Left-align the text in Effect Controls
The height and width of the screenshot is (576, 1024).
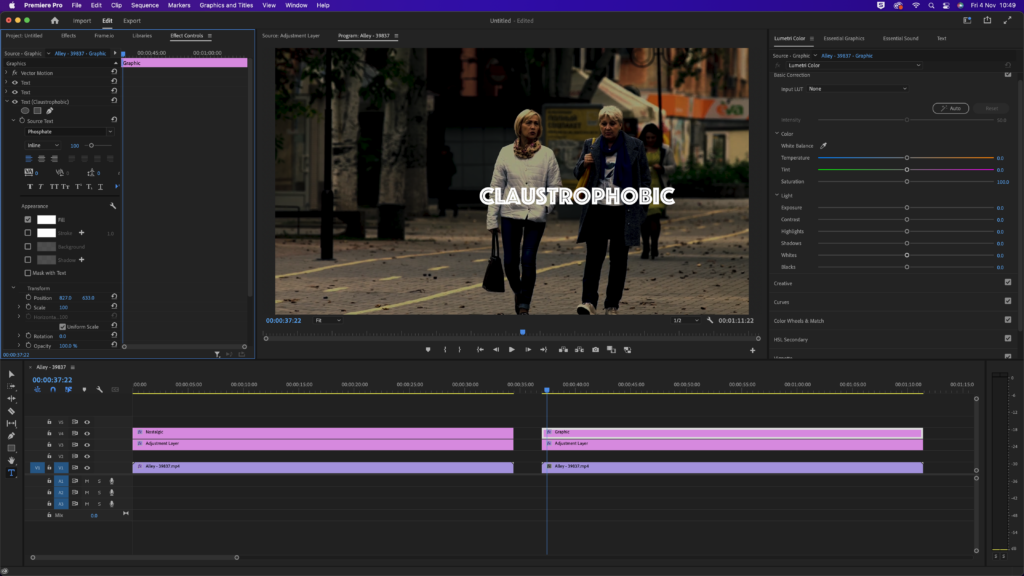[x=29, y=159]
